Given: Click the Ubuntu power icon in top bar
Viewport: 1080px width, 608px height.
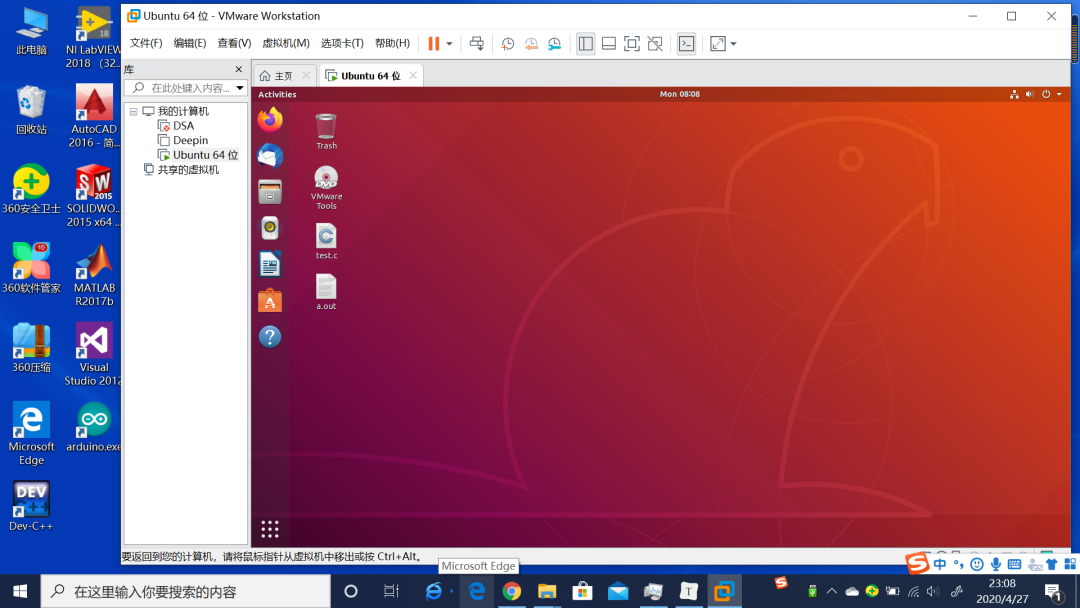Looking at the screenshot, I should point(1046,94).
